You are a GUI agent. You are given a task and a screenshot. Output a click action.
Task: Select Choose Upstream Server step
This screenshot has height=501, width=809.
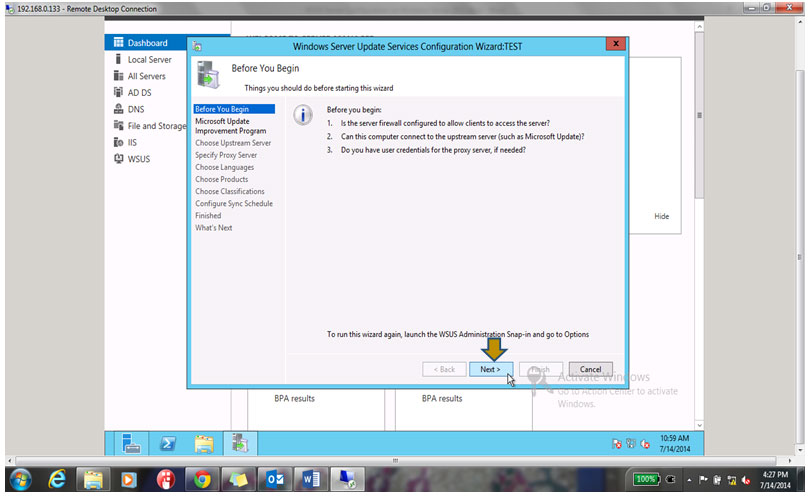point(233,143)
